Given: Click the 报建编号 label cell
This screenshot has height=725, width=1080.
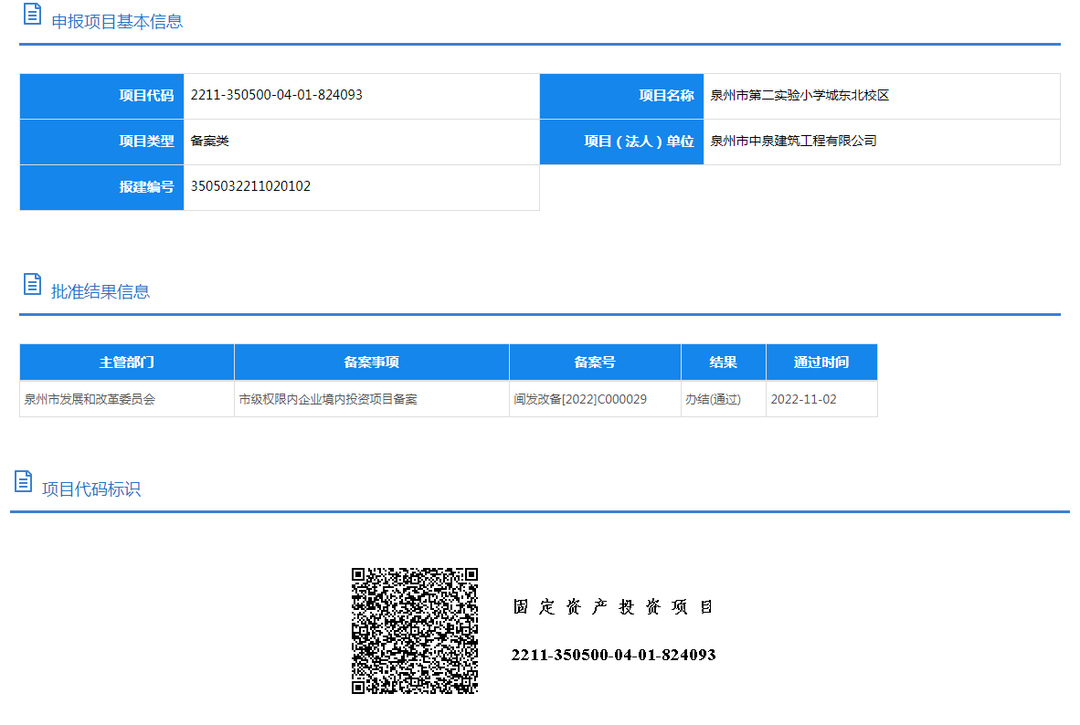Looking at the screenshot, I should [102, 187].
